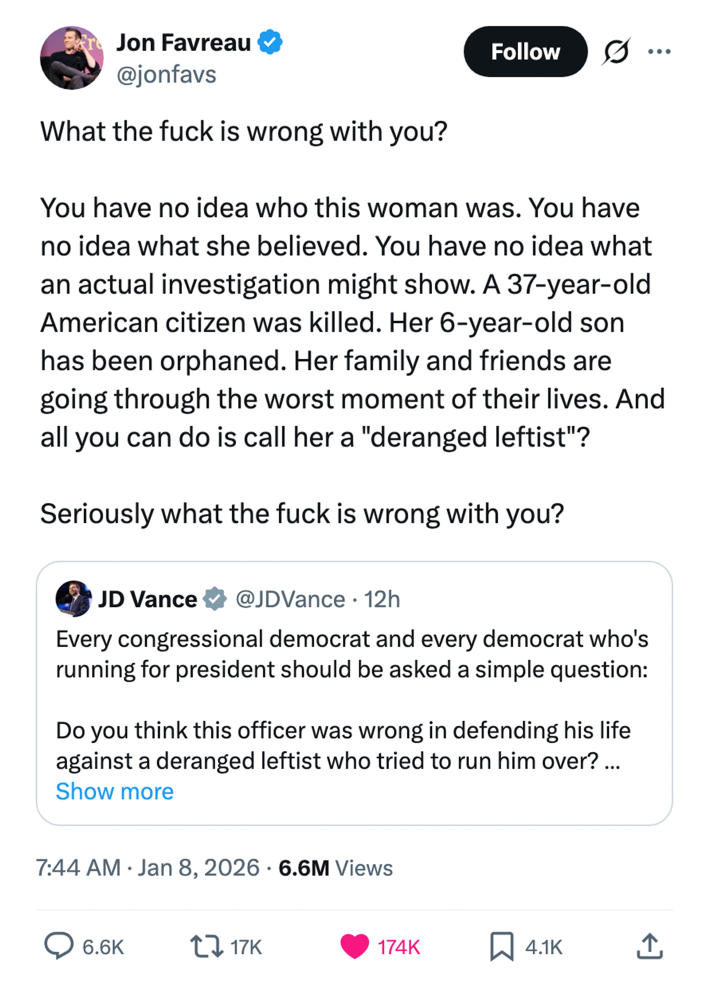This screenshot has height=1002, width=720.
Task: Click the Grok icon next to Follow
Action: [614, 51]
